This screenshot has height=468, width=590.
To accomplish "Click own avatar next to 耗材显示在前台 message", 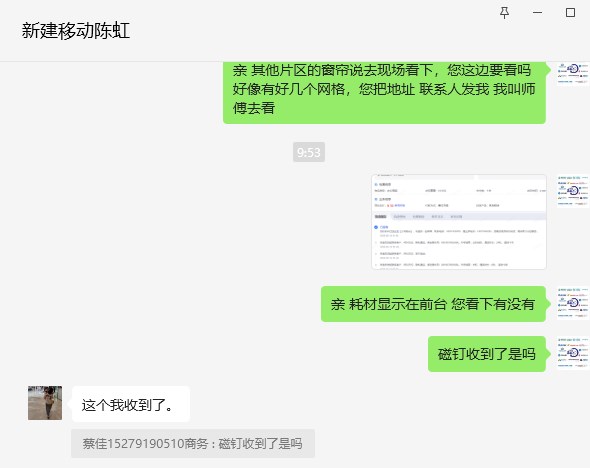I will click(x=573, y=303).
